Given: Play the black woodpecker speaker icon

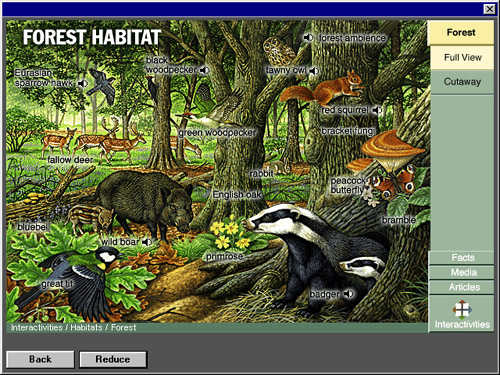Looking at the screenshot, I should (x=204, y=70).
